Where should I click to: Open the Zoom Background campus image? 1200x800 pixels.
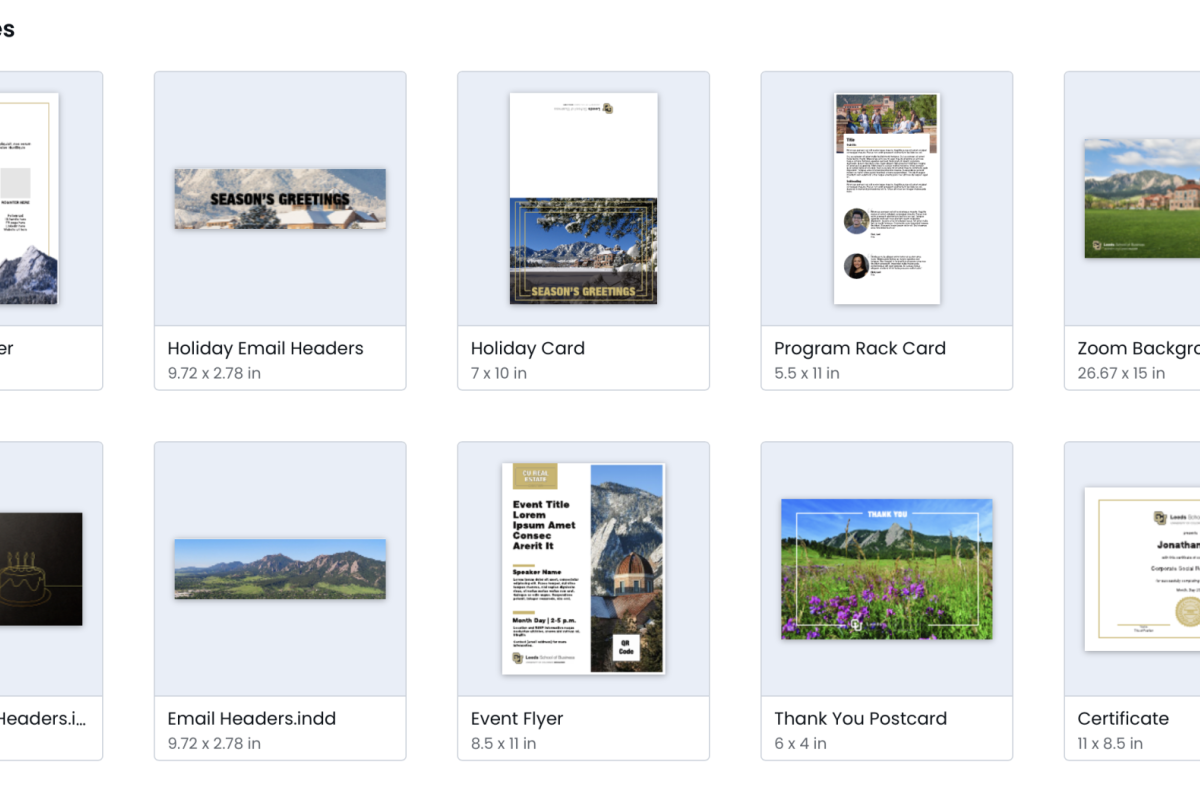coord(1142,198)
